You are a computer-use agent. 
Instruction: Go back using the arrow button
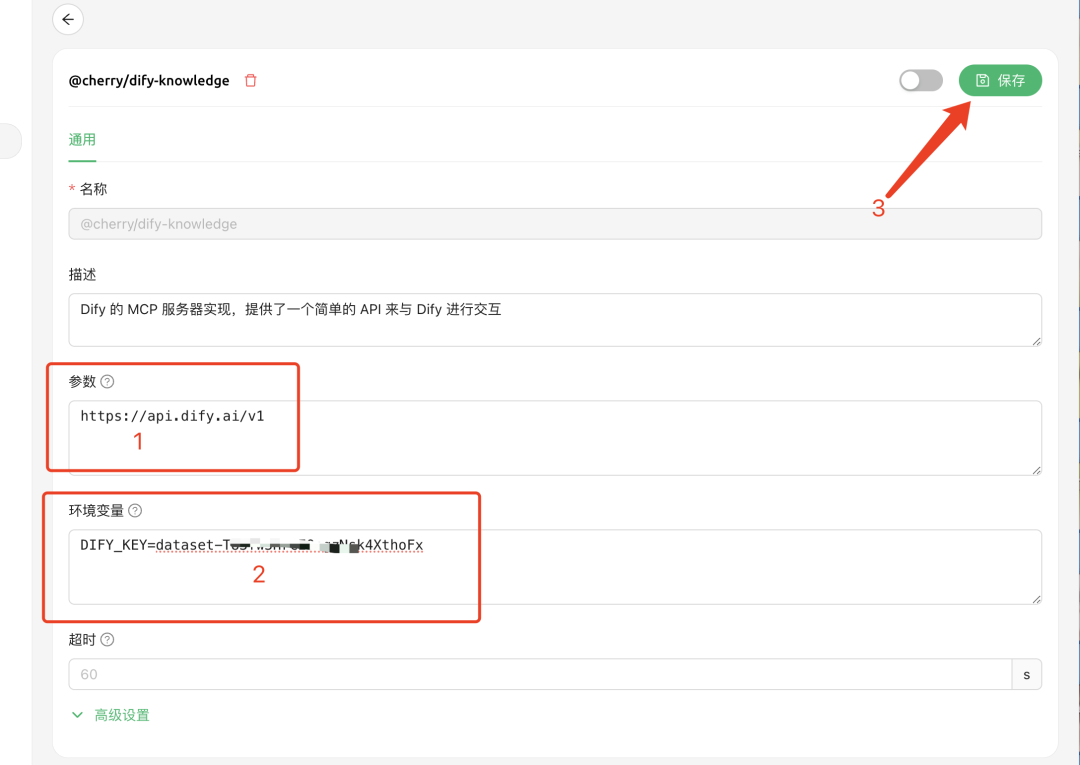68,19
